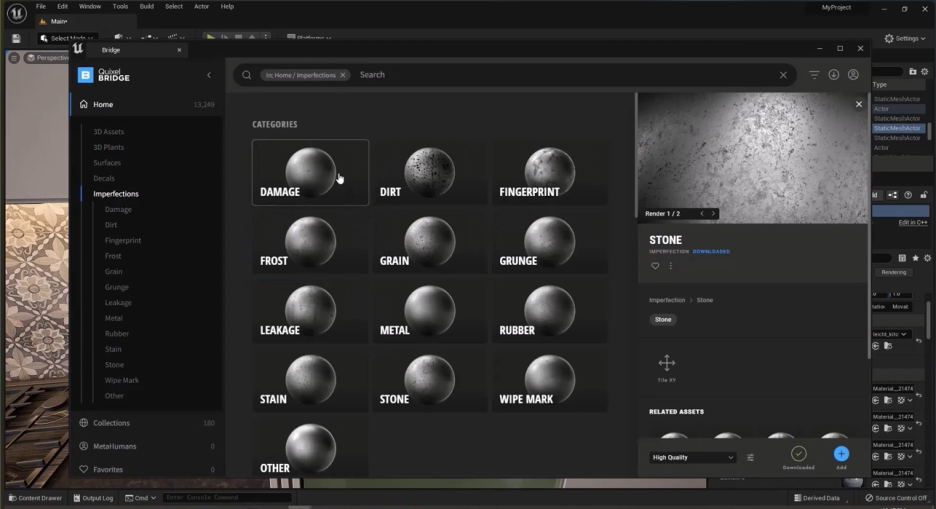936x509 pixels.
Task: Open the High Quality dropdown
Action: pos(692,458)
